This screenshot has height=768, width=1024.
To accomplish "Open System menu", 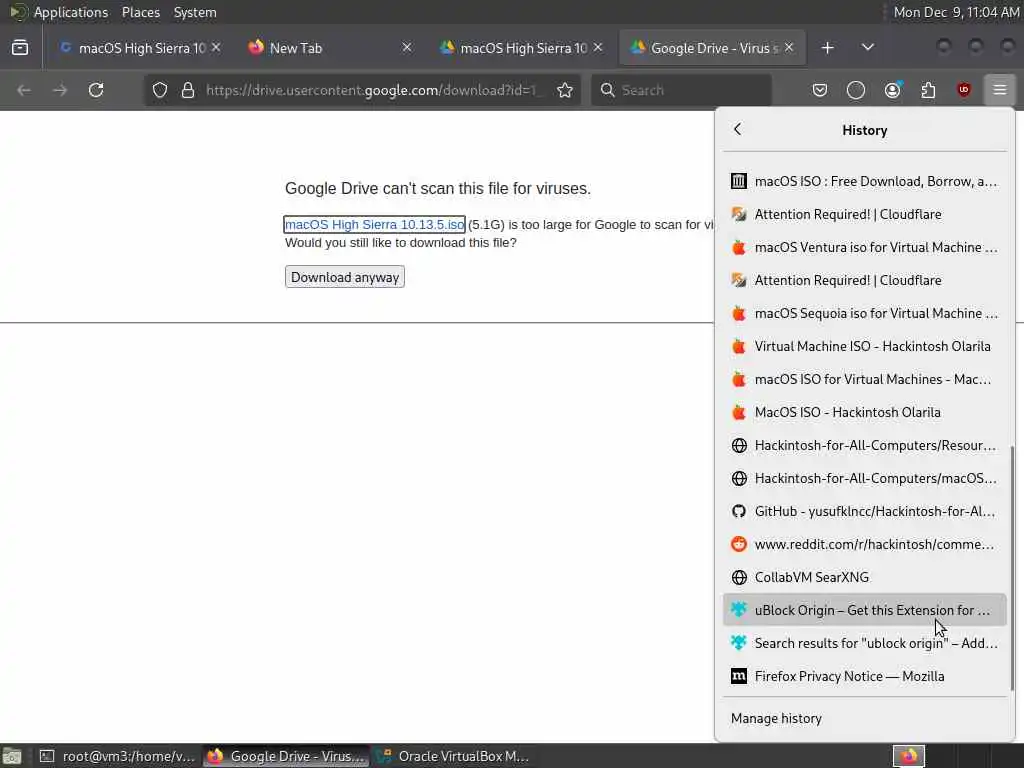I will (x=195, y=12).
